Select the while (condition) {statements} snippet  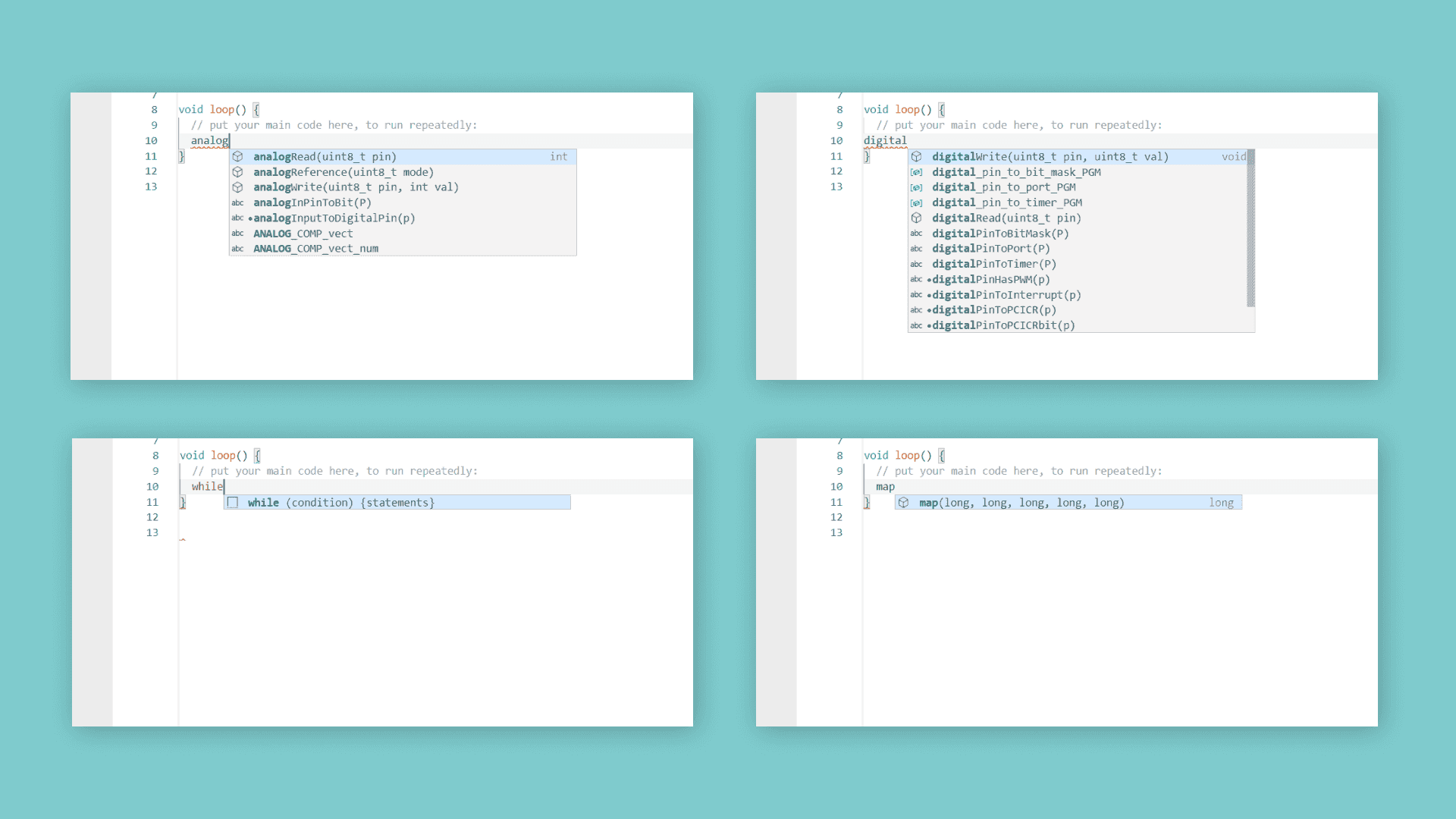[x=340, y=503]
